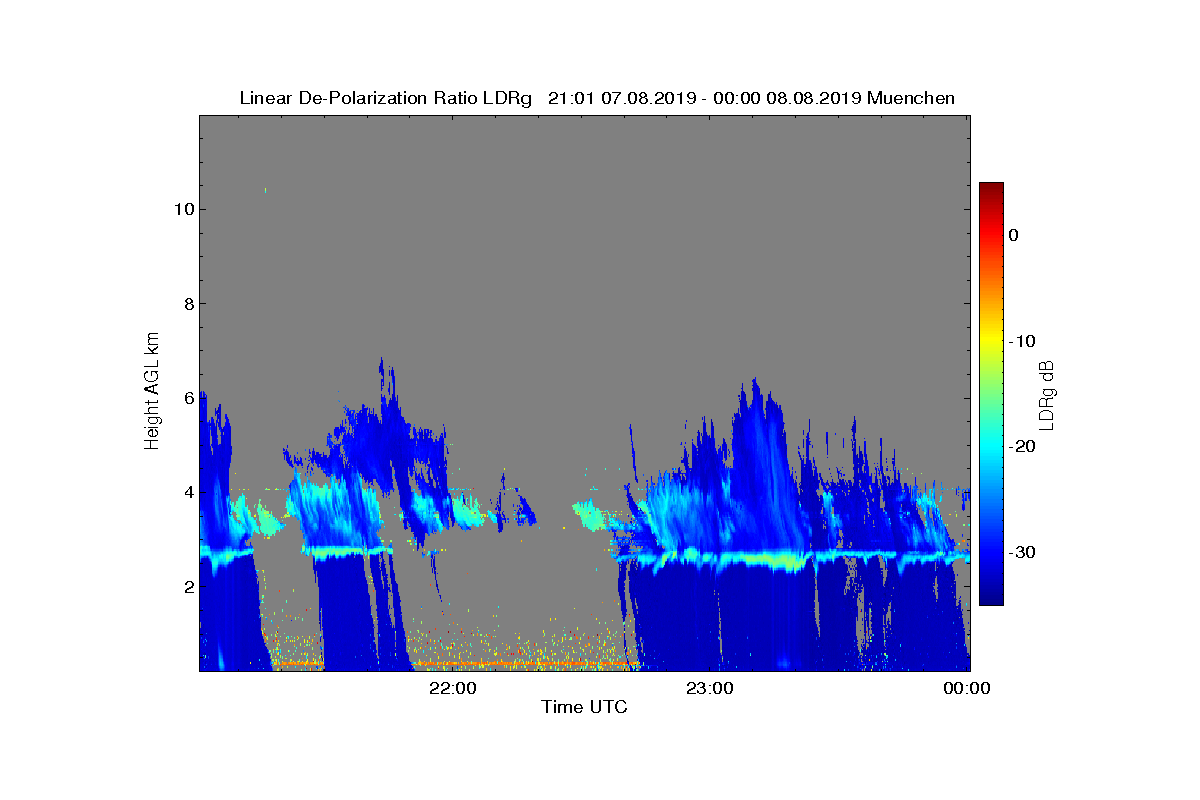
Task: Click the 6 km height tick label
Action: [187, 398]
